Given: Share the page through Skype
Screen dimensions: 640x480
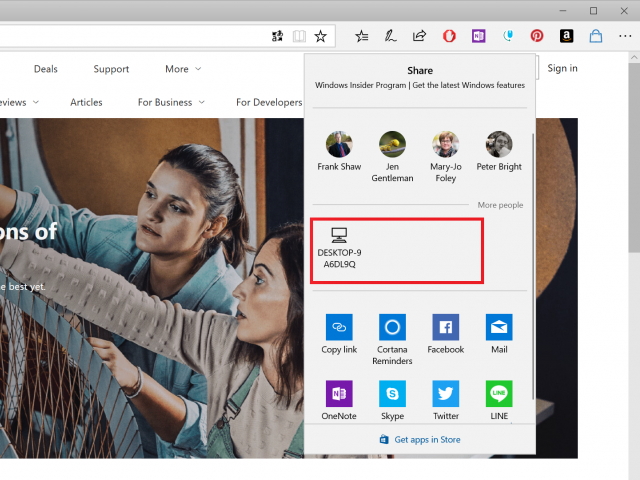Looking at the screenshot, I should coord(392,400).
